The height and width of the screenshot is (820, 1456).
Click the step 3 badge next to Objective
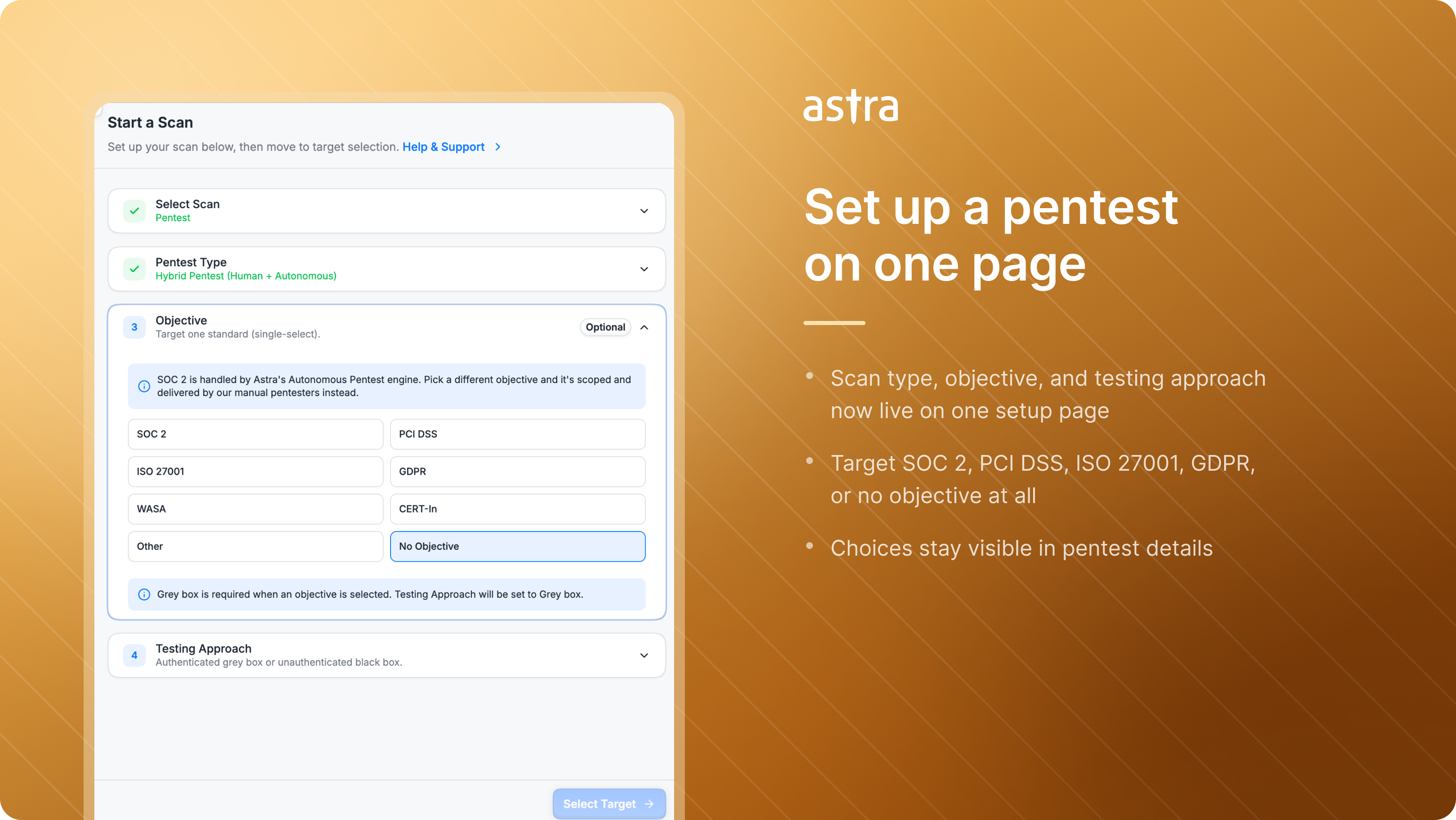[134, 327]
